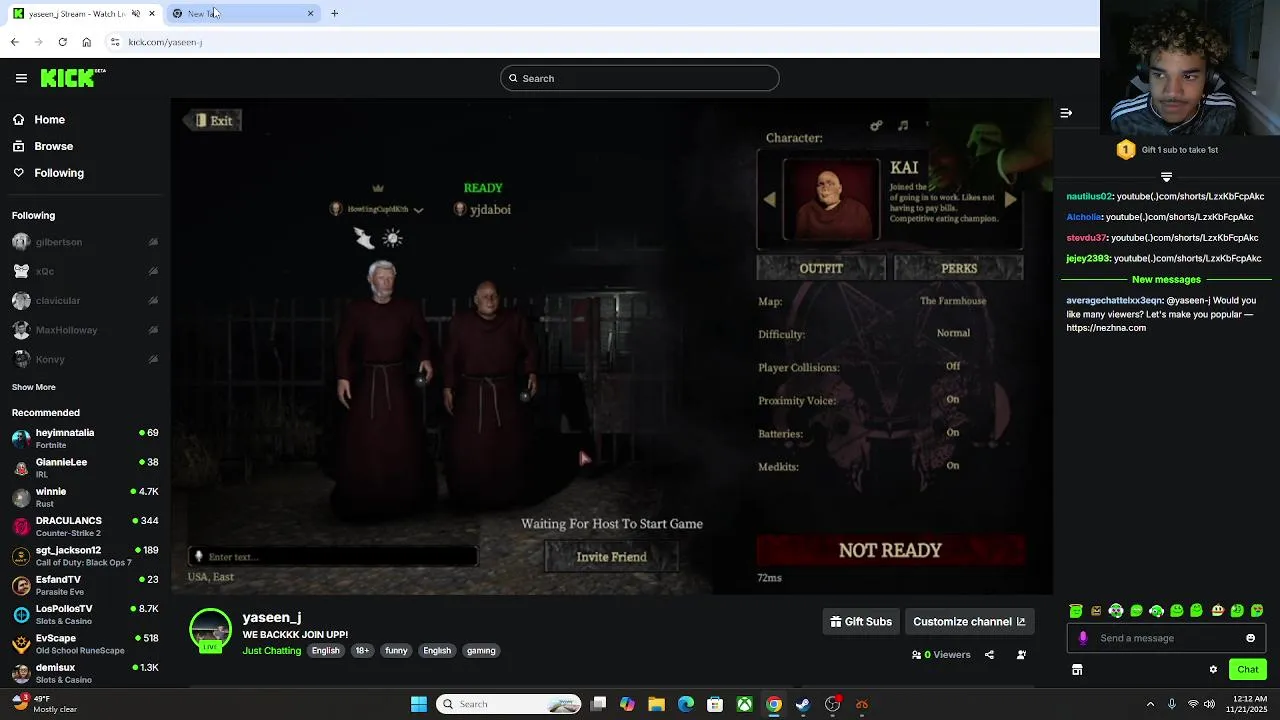Click the funny tag
The image size is (1280, 720).
(396, 651)
